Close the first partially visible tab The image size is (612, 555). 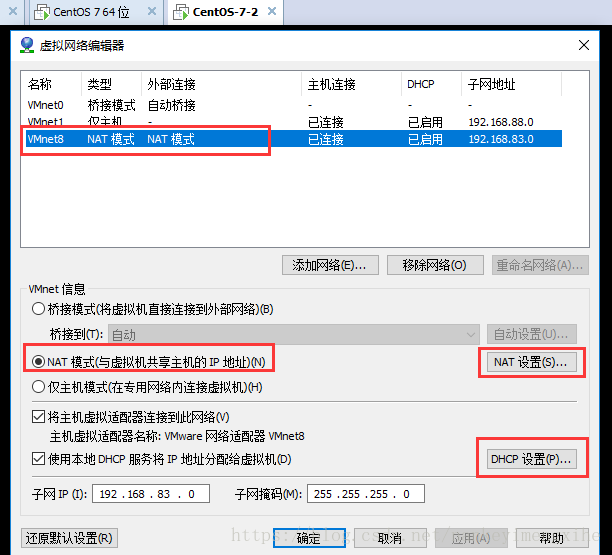(13, 11)
